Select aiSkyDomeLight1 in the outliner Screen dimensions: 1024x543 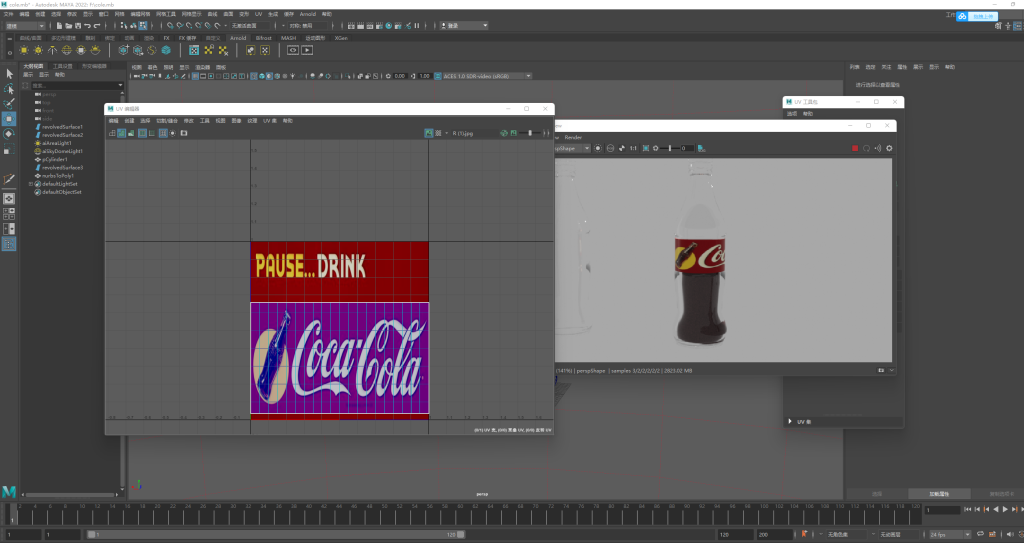coord(62,151)
